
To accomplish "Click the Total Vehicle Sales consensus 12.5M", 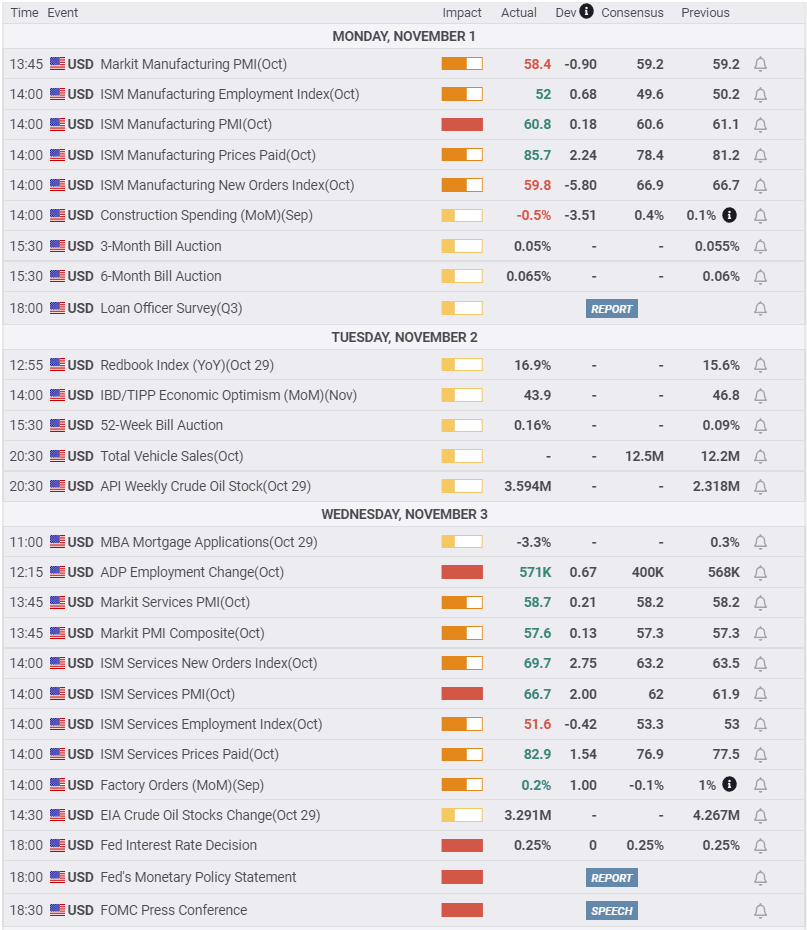I will tap(644, 456).
